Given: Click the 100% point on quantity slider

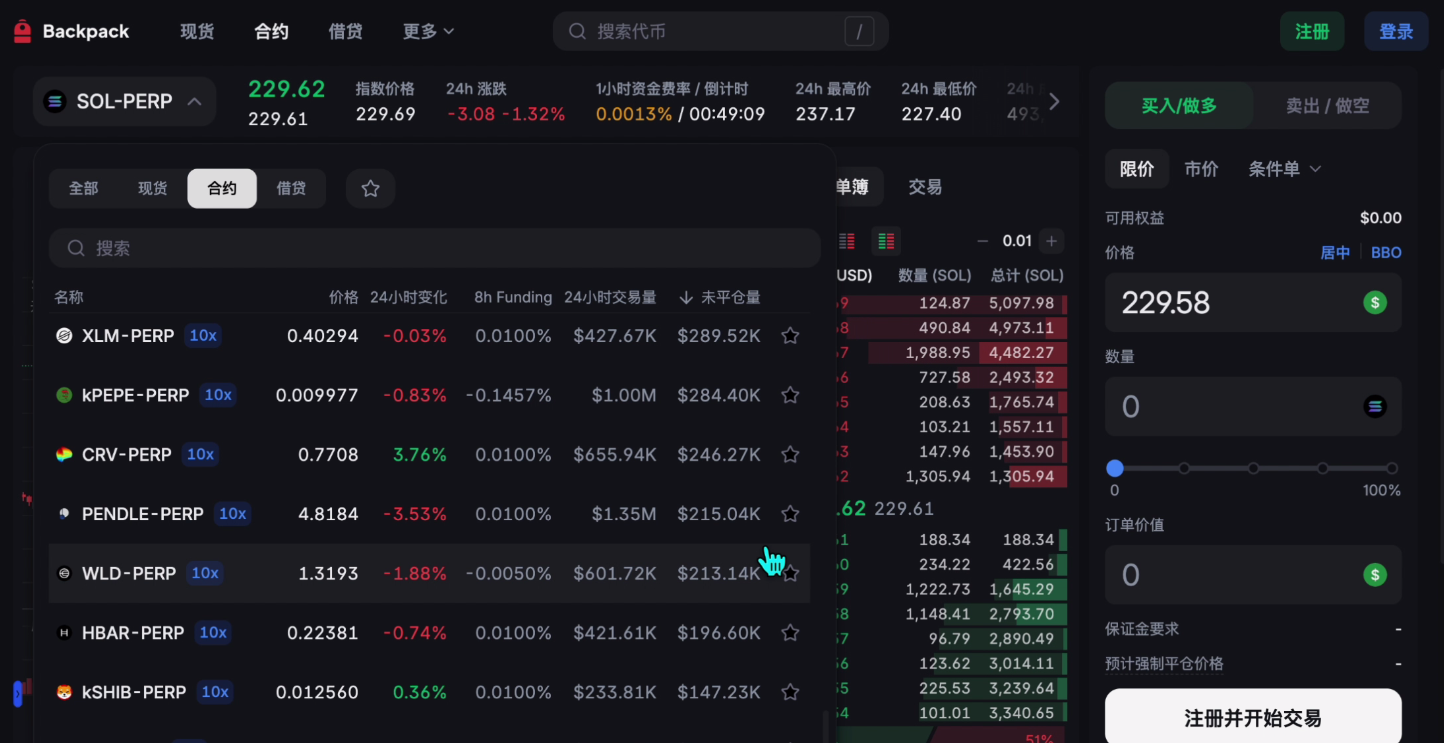Looking at the screenshot, I should 1391,468.
